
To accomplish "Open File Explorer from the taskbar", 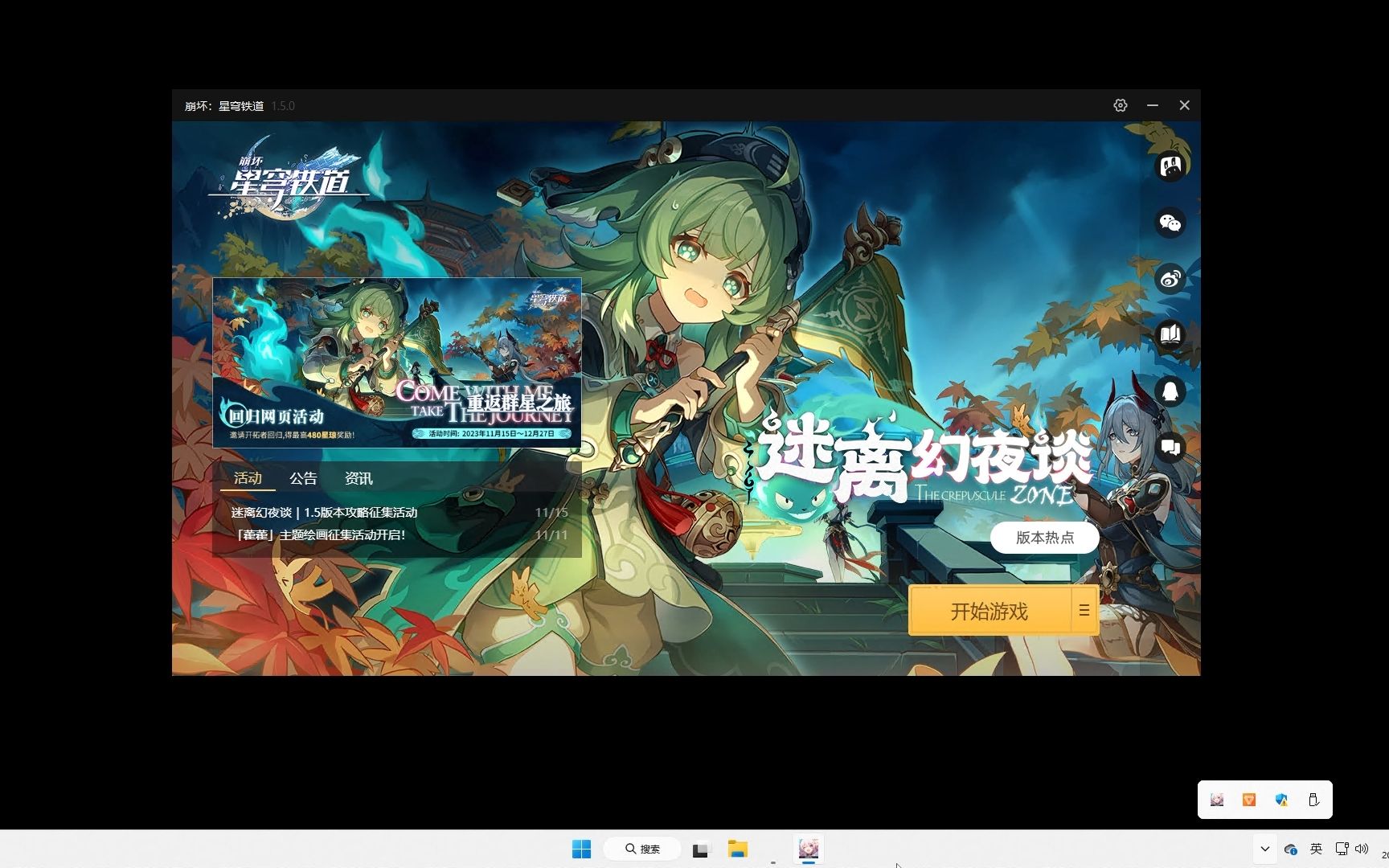I will (737, 849).
